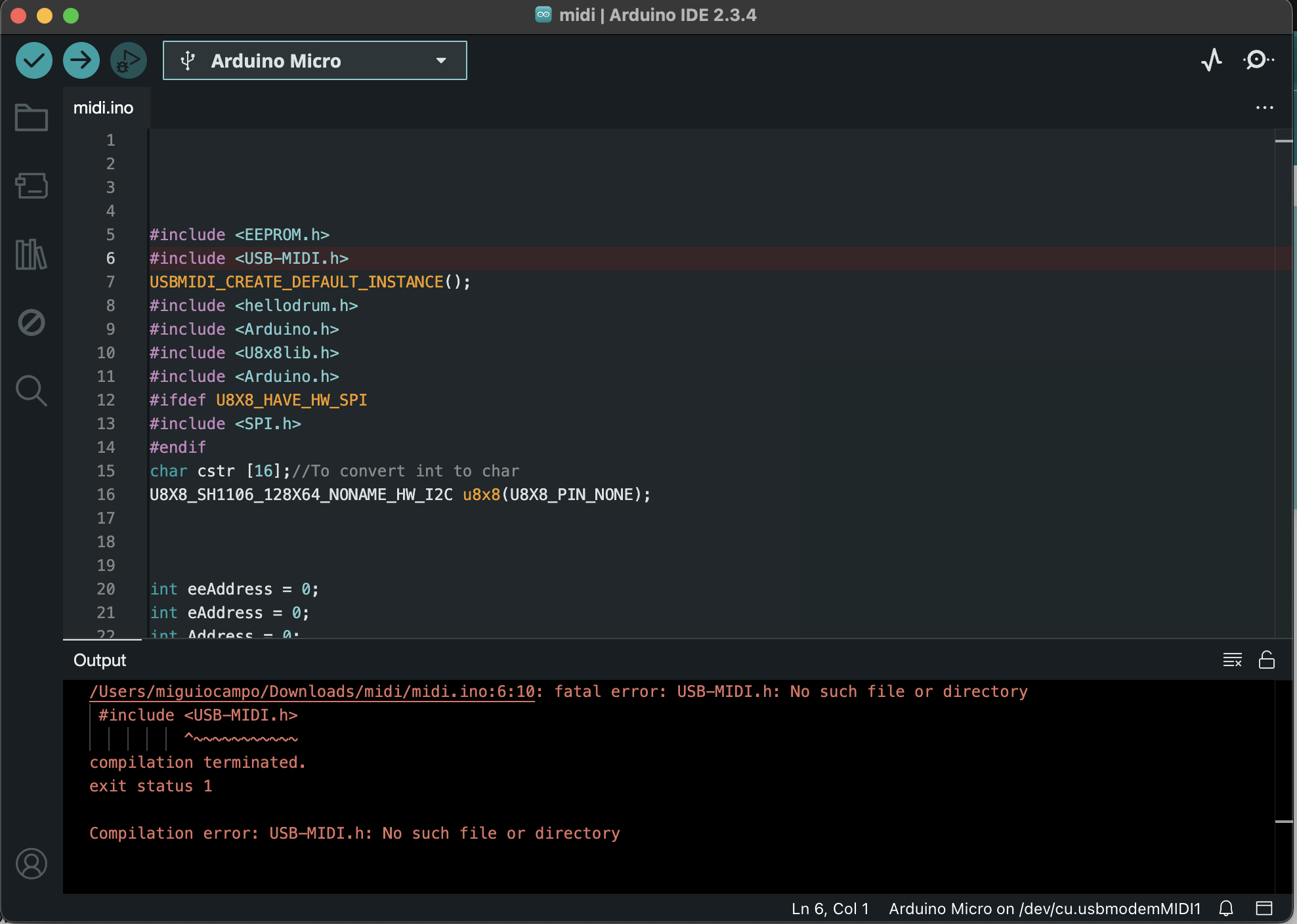Open the Library Manager sidebar

point(32,254)
